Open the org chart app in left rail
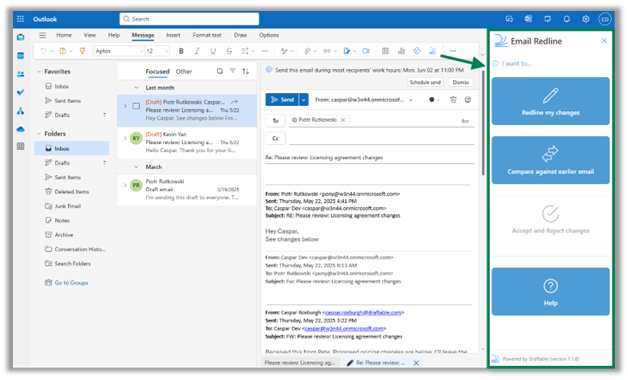The height and width of the screenshot is (380, 628). click(x=20, y=111)
